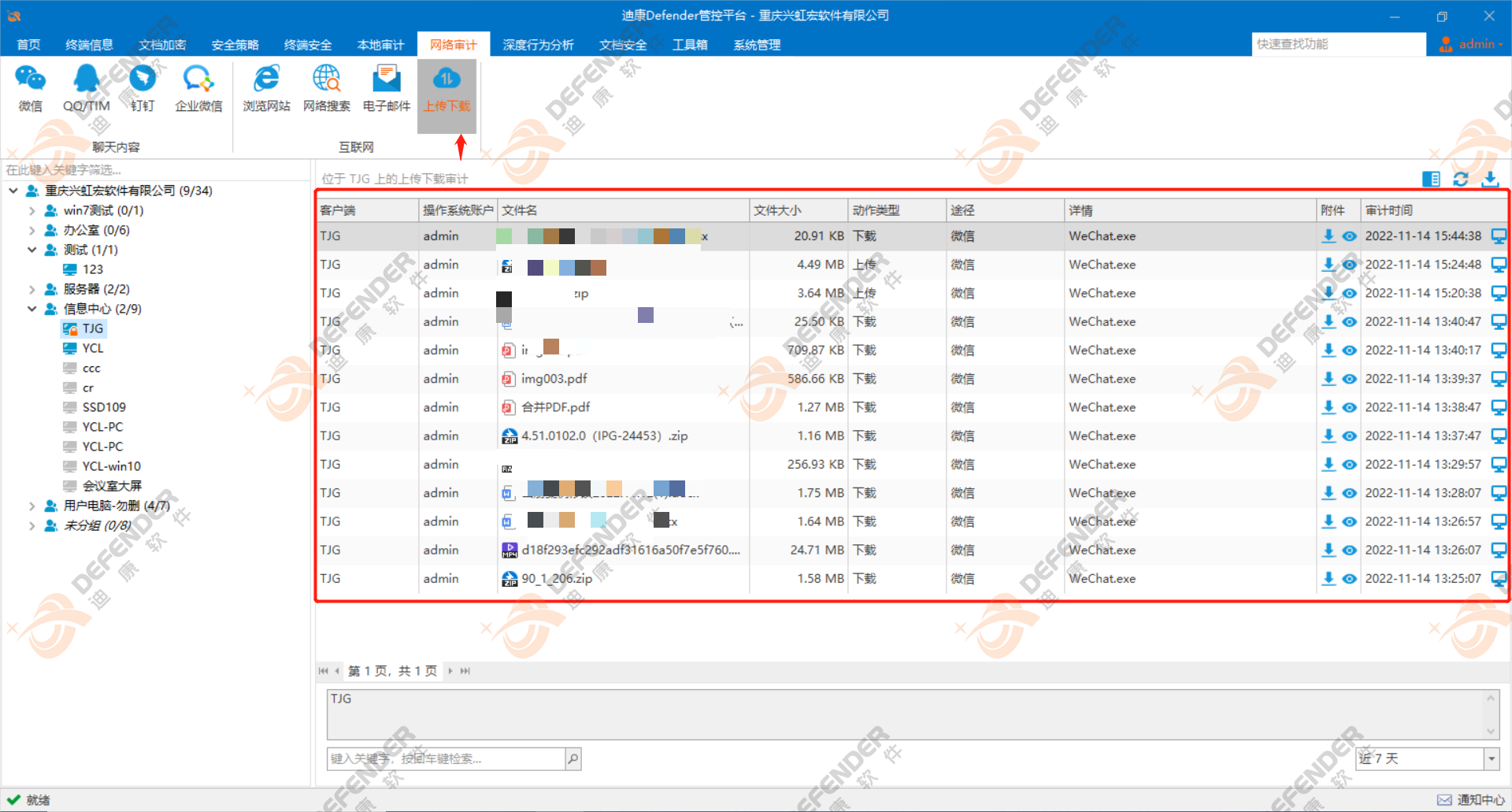Refresh the upload download audit list
This screenshot has width=1512, height=812.
[1461, 179]
